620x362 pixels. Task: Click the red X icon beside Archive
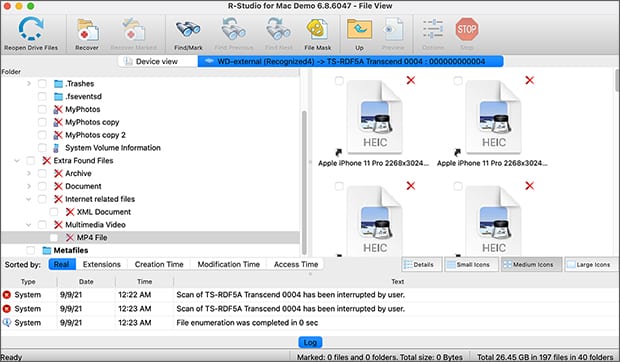58,173
